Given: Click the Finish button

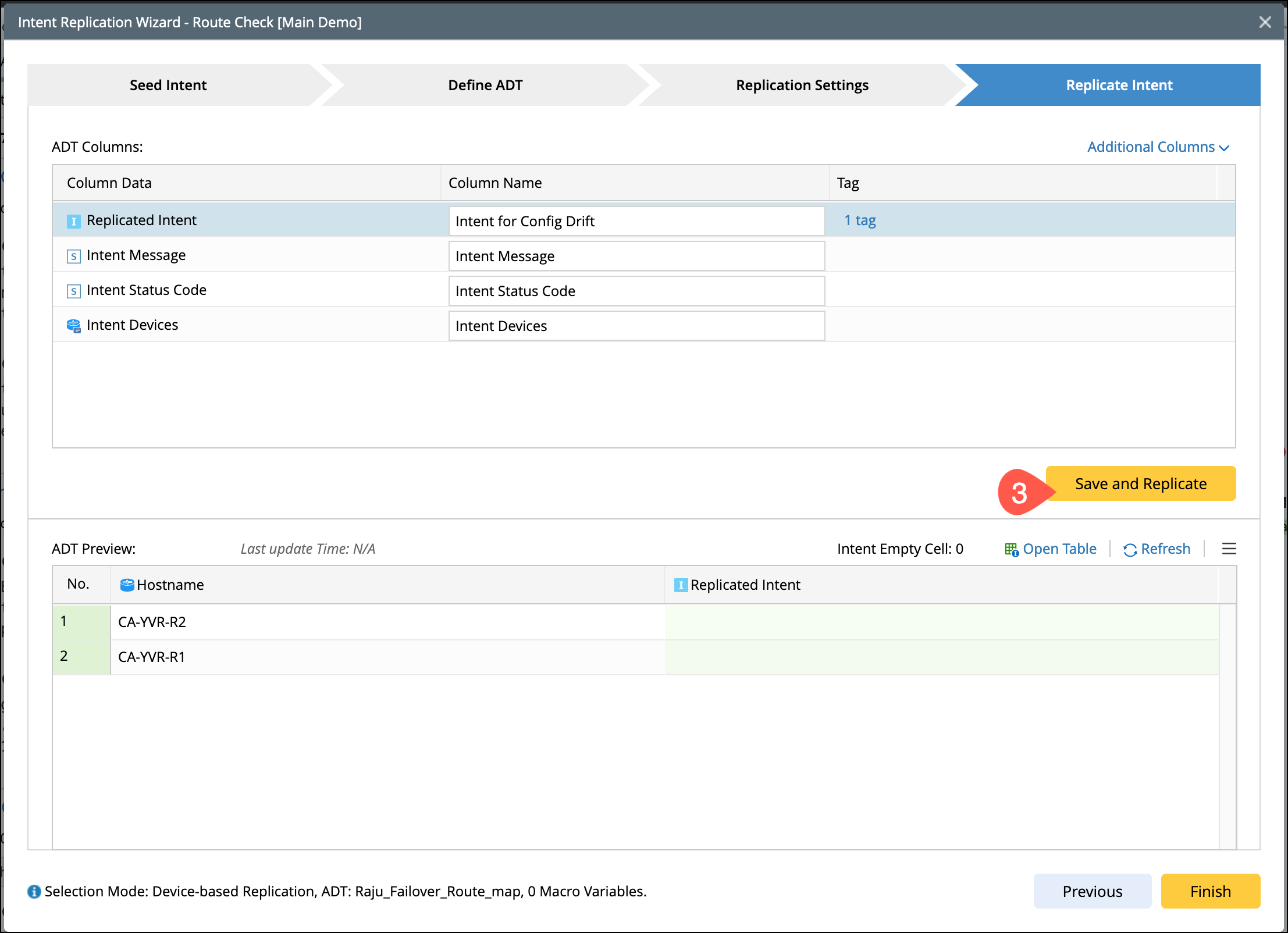Looking at the screenshot, I should coord(1210,891).
